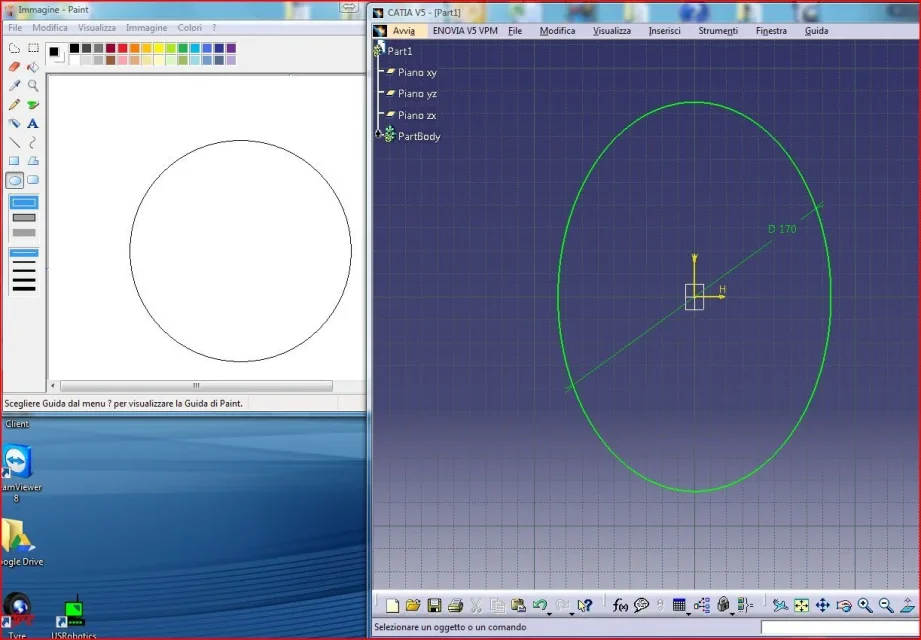The image size is (921, 640).
Task: Click the comment speech bubble icon in CATIA
Action: pos(641,605)
